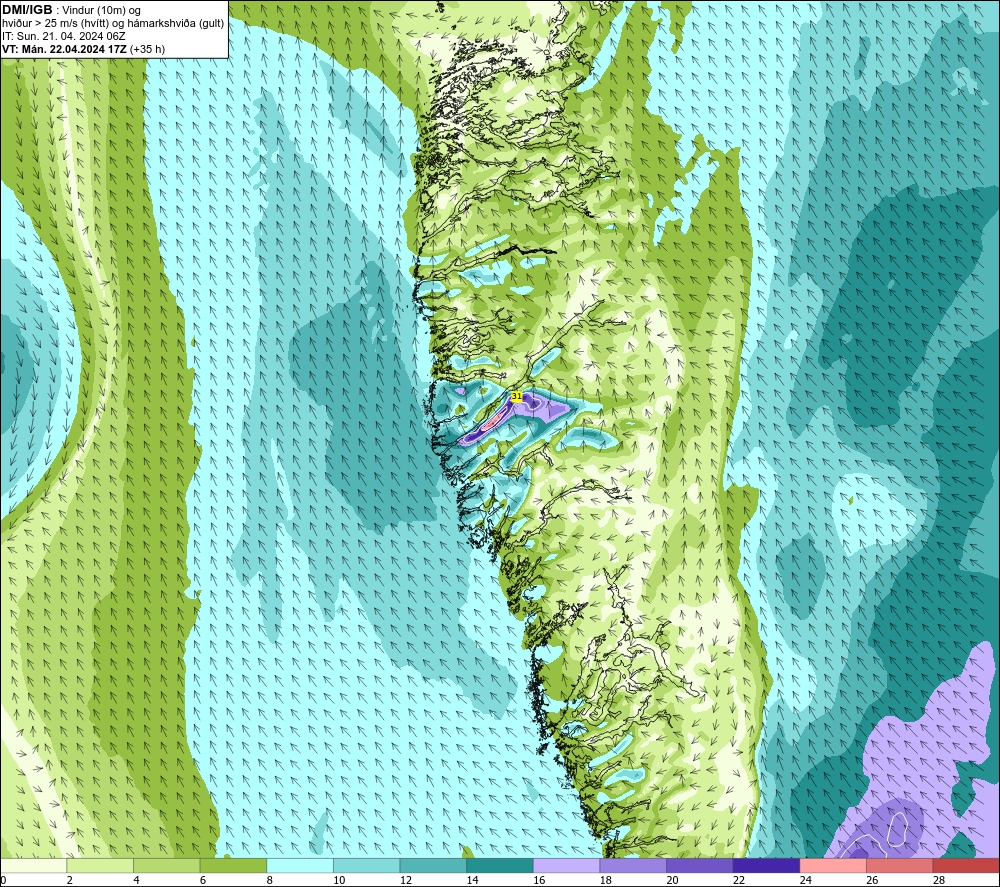This screenshot has height=887, width=1000.
Task: Click the scale label '4'
Action: 136,880
